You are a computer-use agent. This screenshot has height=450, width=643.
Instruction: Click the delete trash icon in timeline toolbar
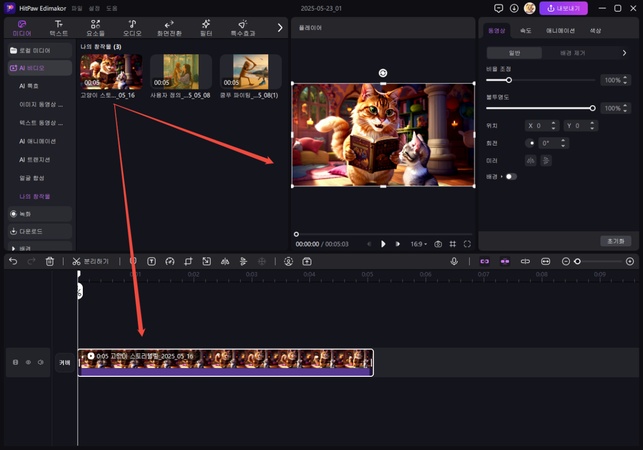[49, 261]
